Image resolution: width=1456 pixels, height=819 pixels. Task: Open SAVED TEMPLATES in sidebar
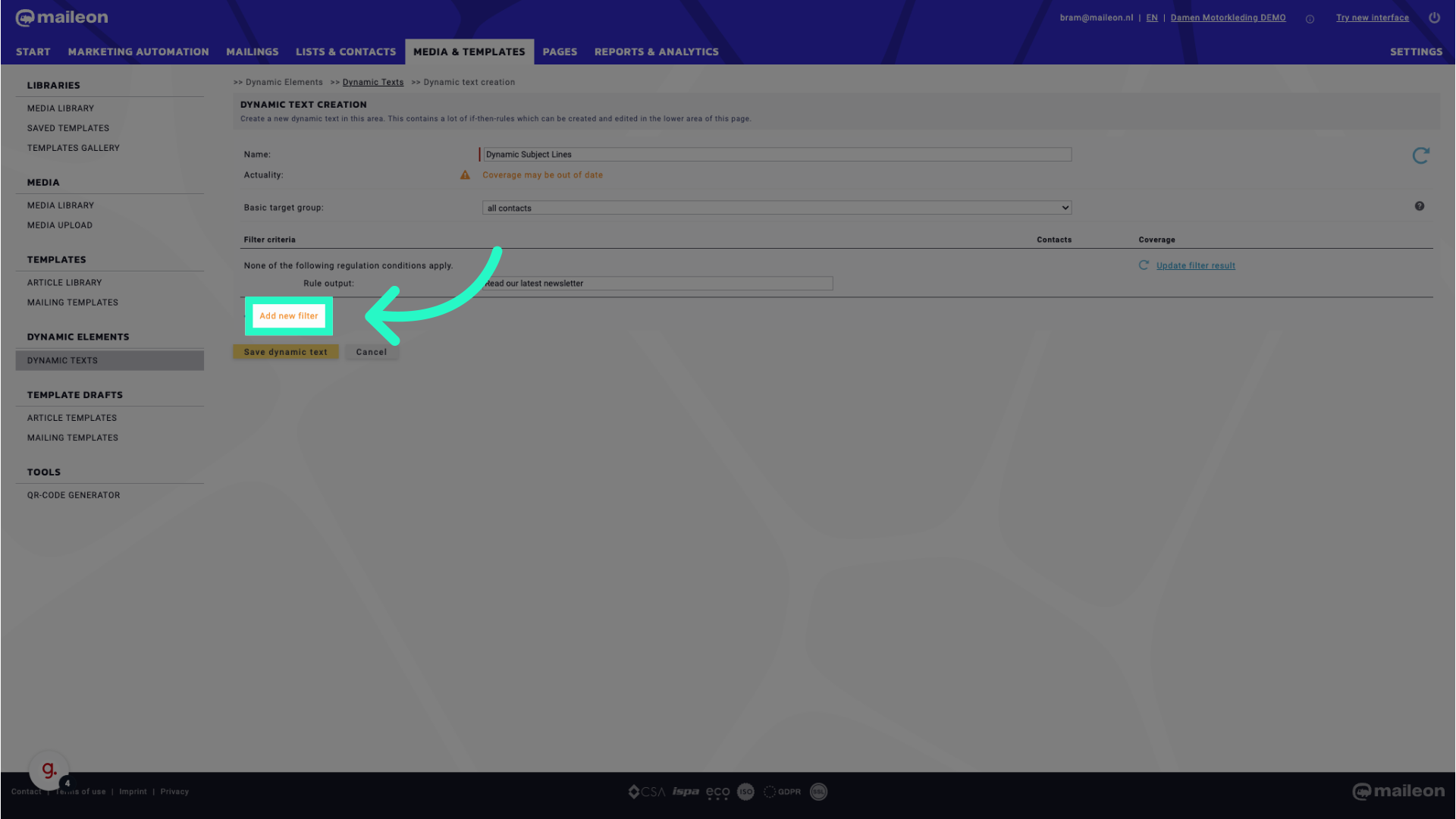(68, 128)
